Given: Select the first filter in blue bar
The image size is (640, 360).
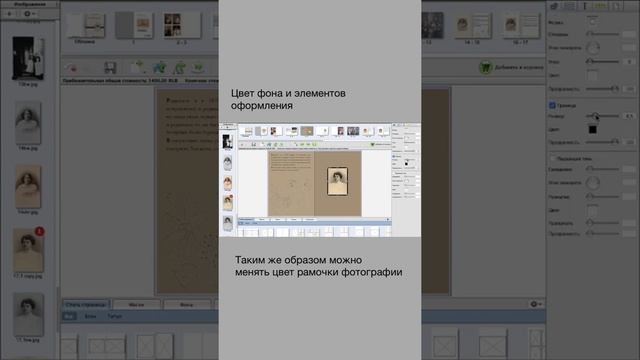Looking at the screenshot, I should tap(69, 316).
